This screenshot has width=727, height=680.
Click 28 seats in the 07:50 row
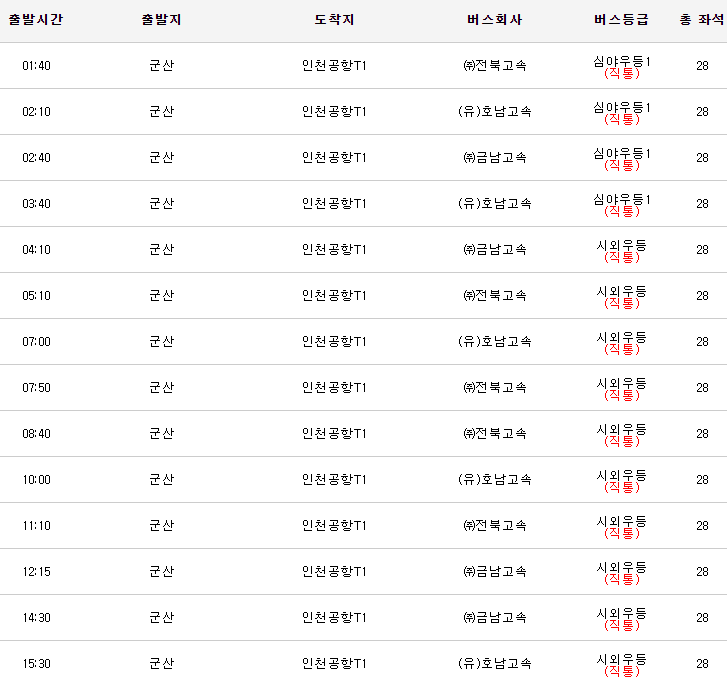click(x=702, y=388)
